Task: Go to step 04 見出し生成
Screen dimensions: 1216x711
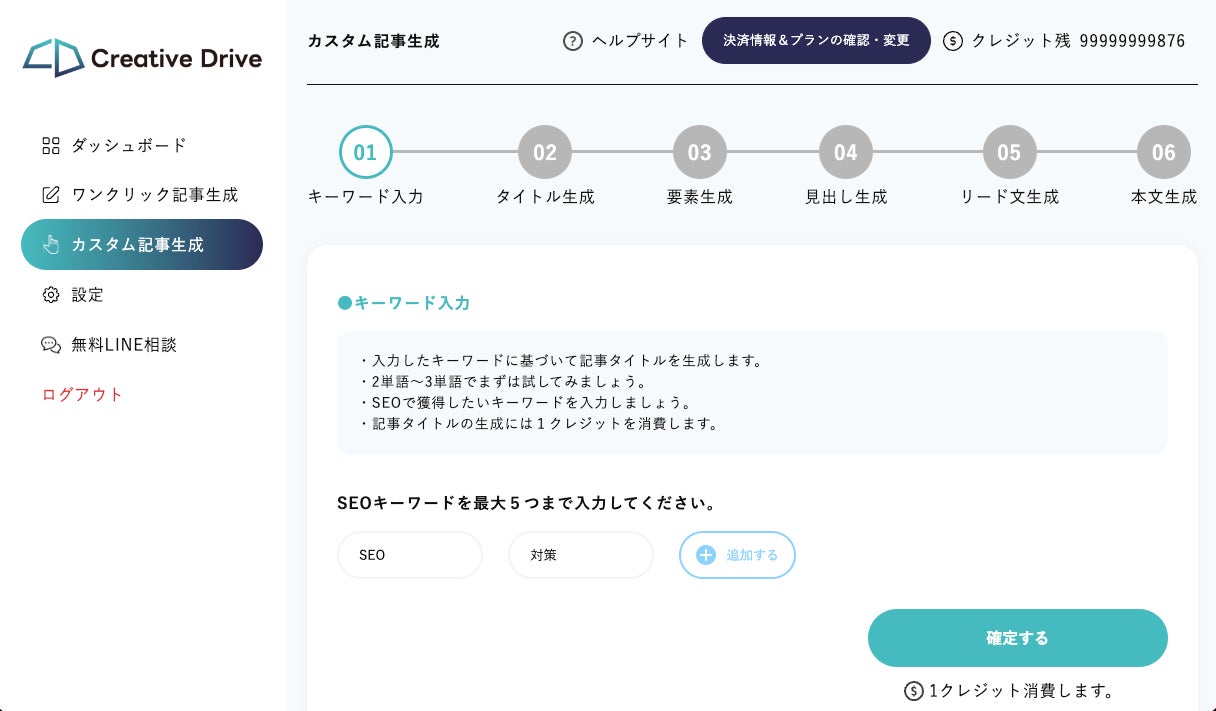Action: 846,153
